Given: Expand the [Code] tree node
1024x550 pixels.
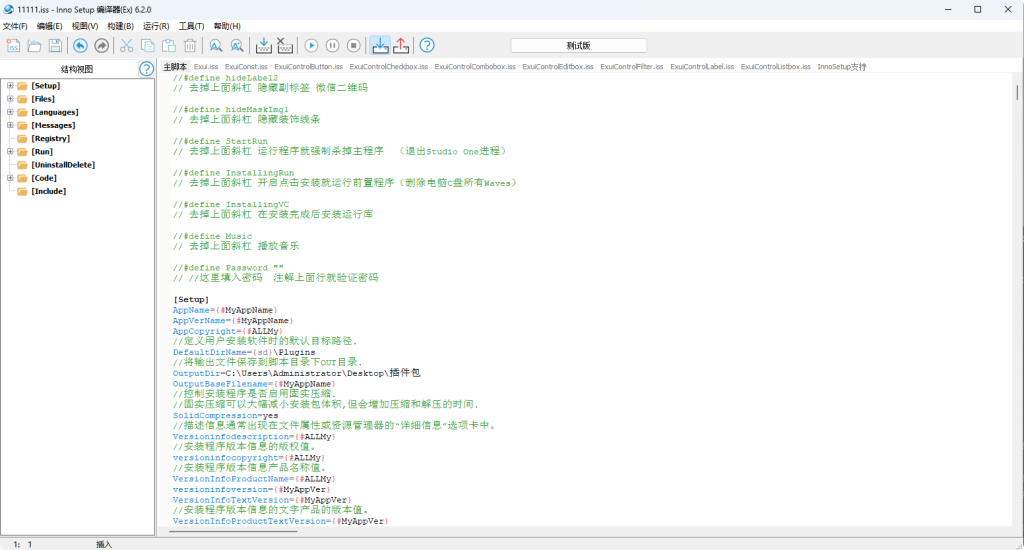Looking at the screenshot, I should 10,178.
